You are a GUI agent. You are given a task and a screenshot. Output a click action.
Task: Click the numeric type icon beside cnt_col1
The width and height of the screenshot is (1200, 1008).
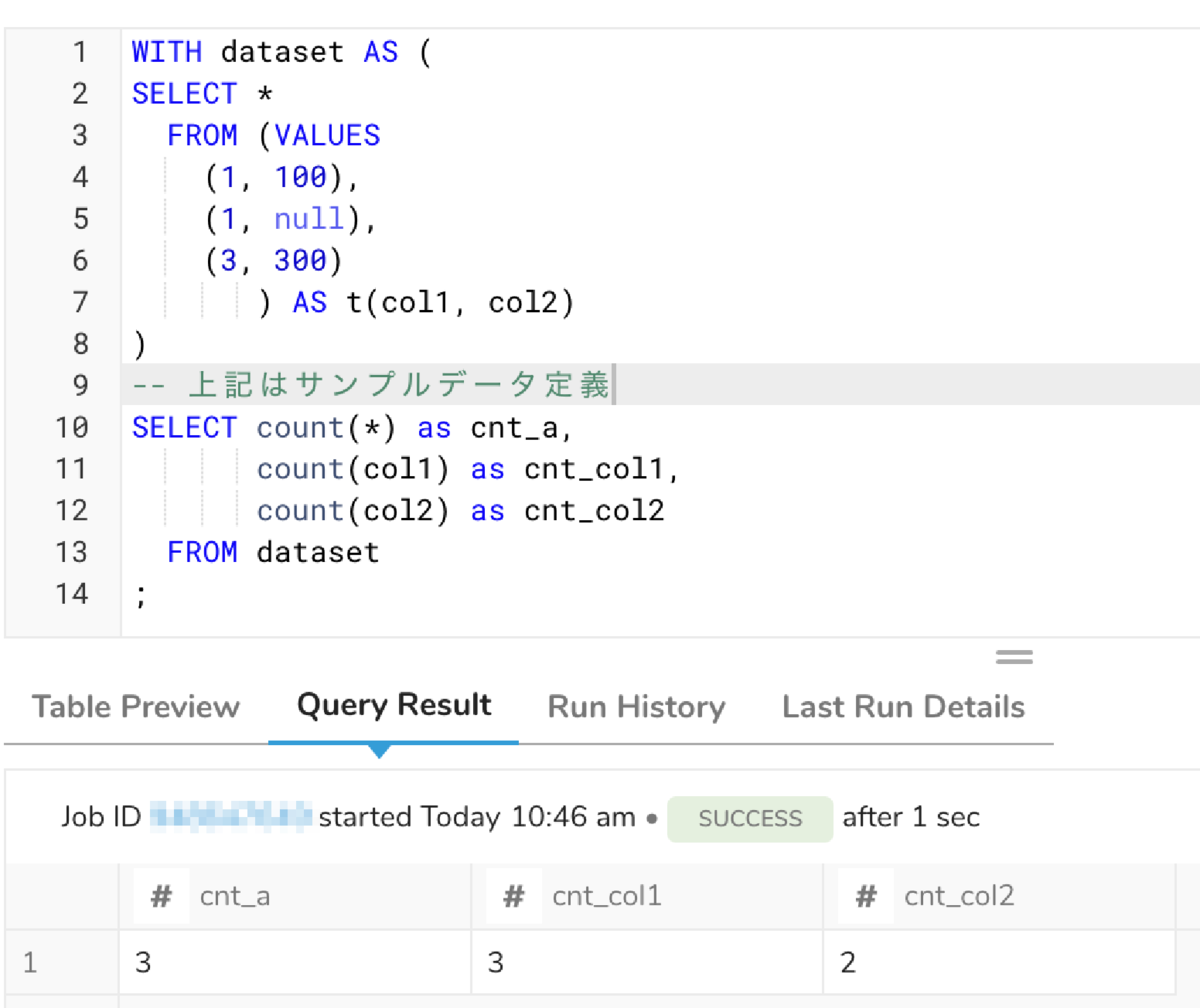point(512,896)
